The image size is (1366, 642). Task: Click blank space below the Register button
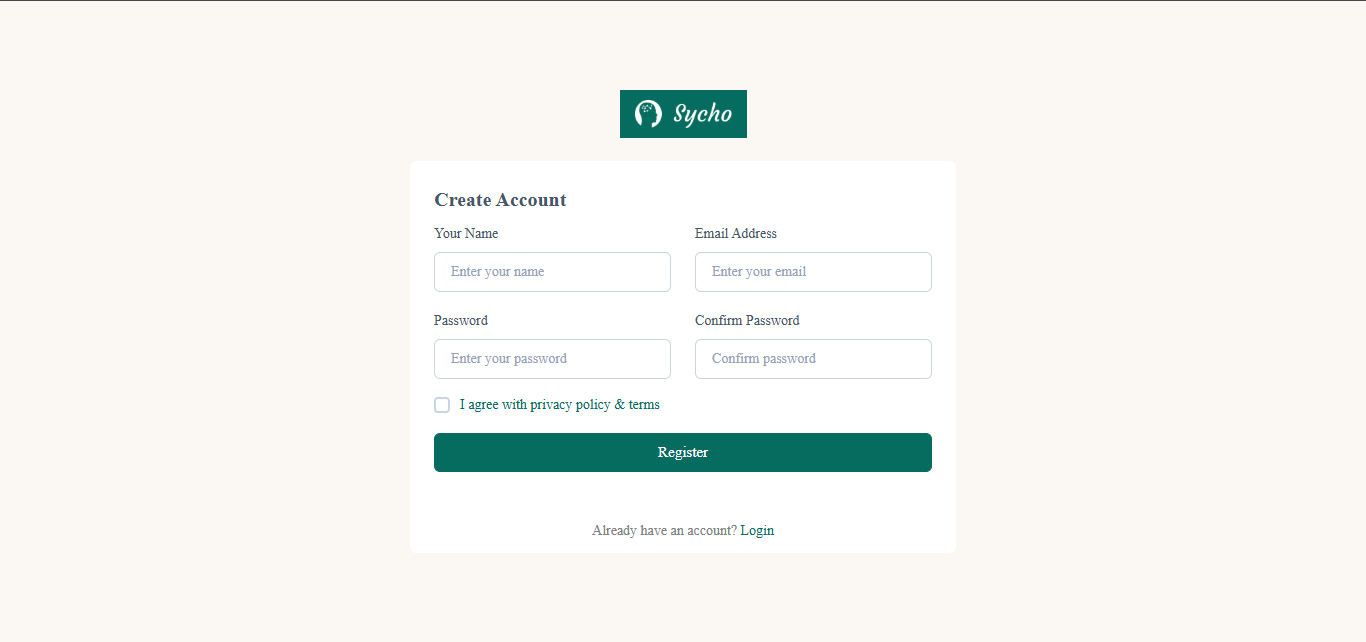(x=683, y=495)
